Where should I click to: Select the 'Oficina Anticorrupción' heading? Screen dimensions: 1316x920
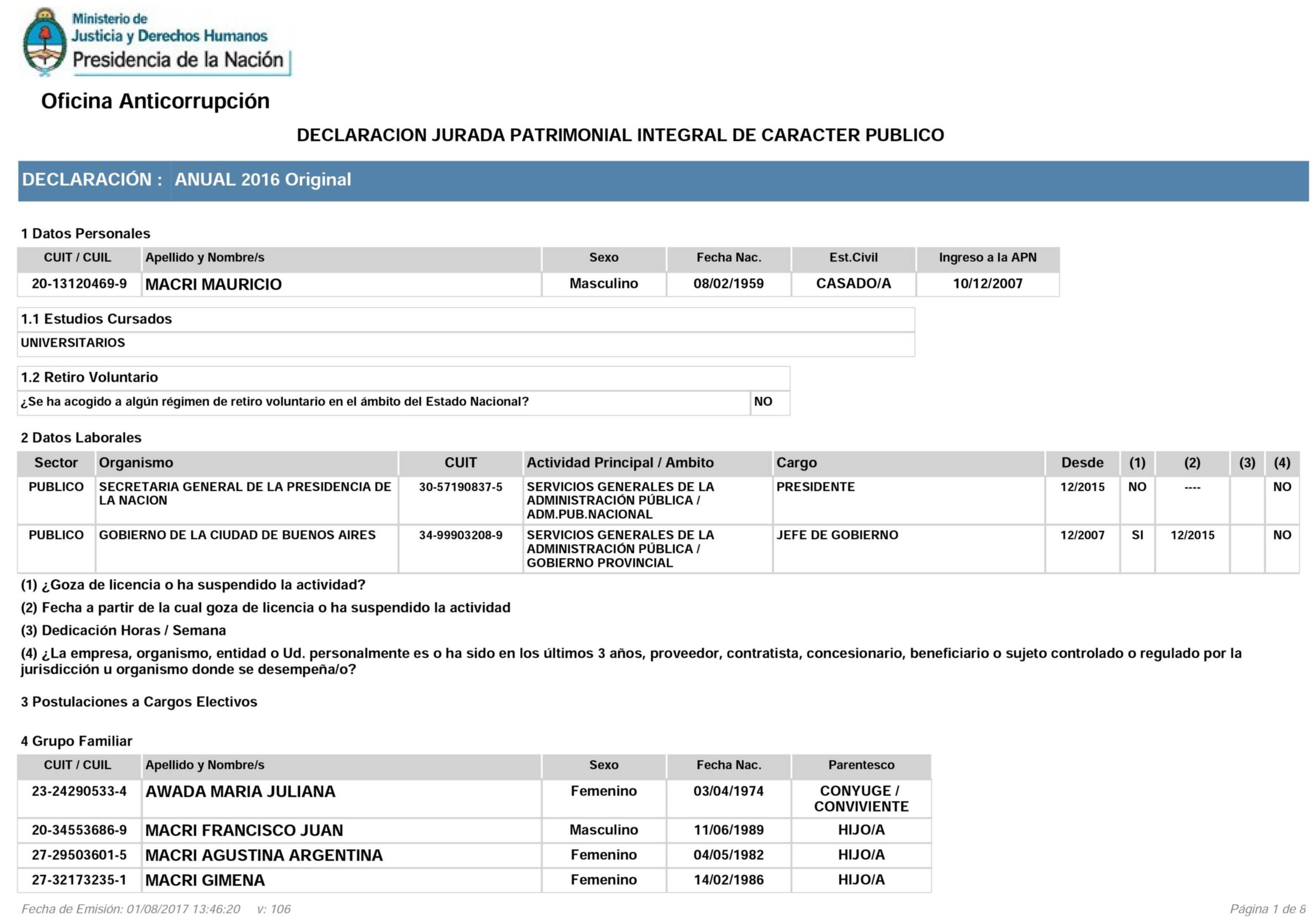pyautogui.click(x=155, y=101)
